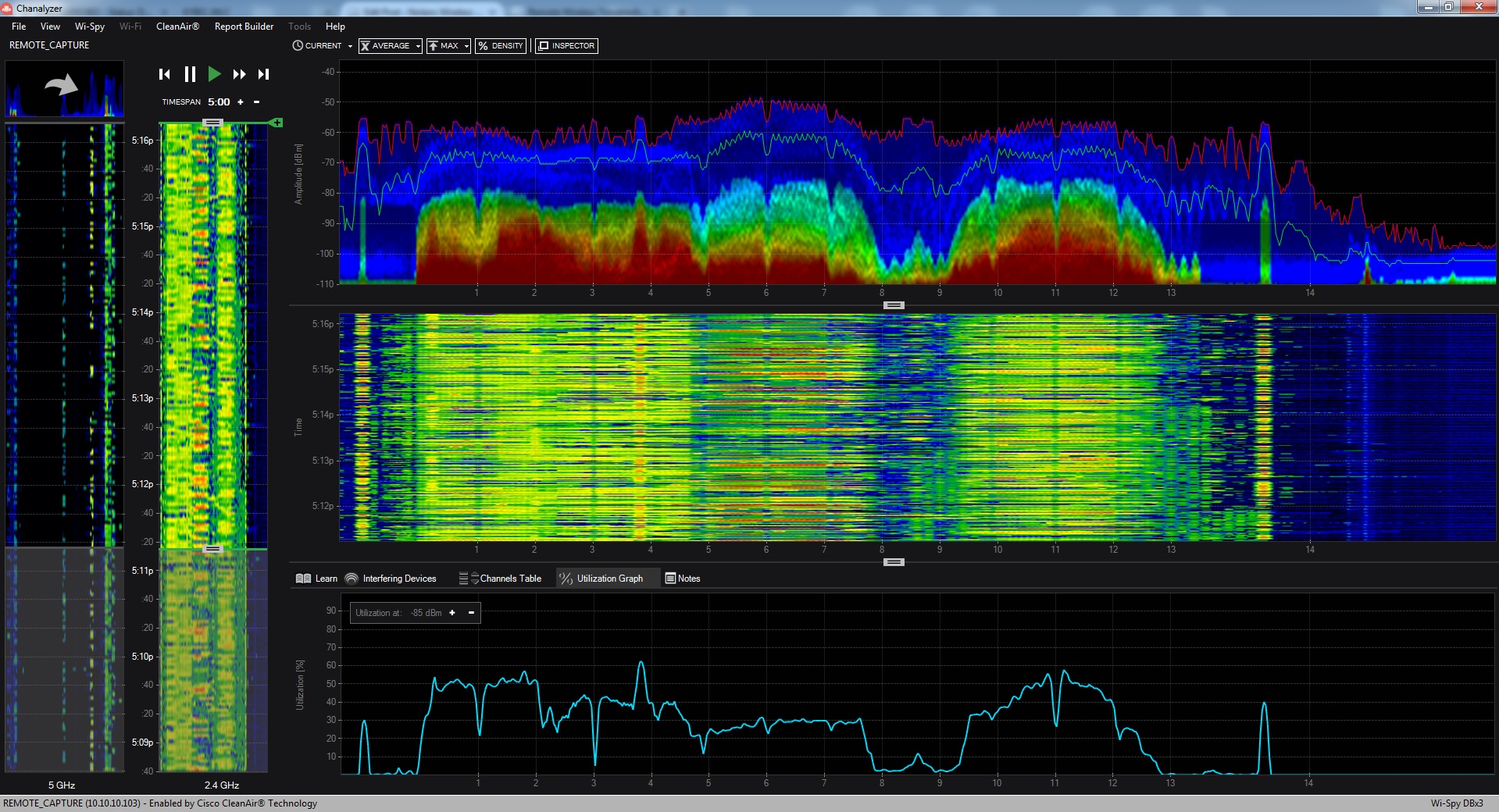Open the Current time dropdown
This screenshot has height=812, width=1499.
(322, 46)
